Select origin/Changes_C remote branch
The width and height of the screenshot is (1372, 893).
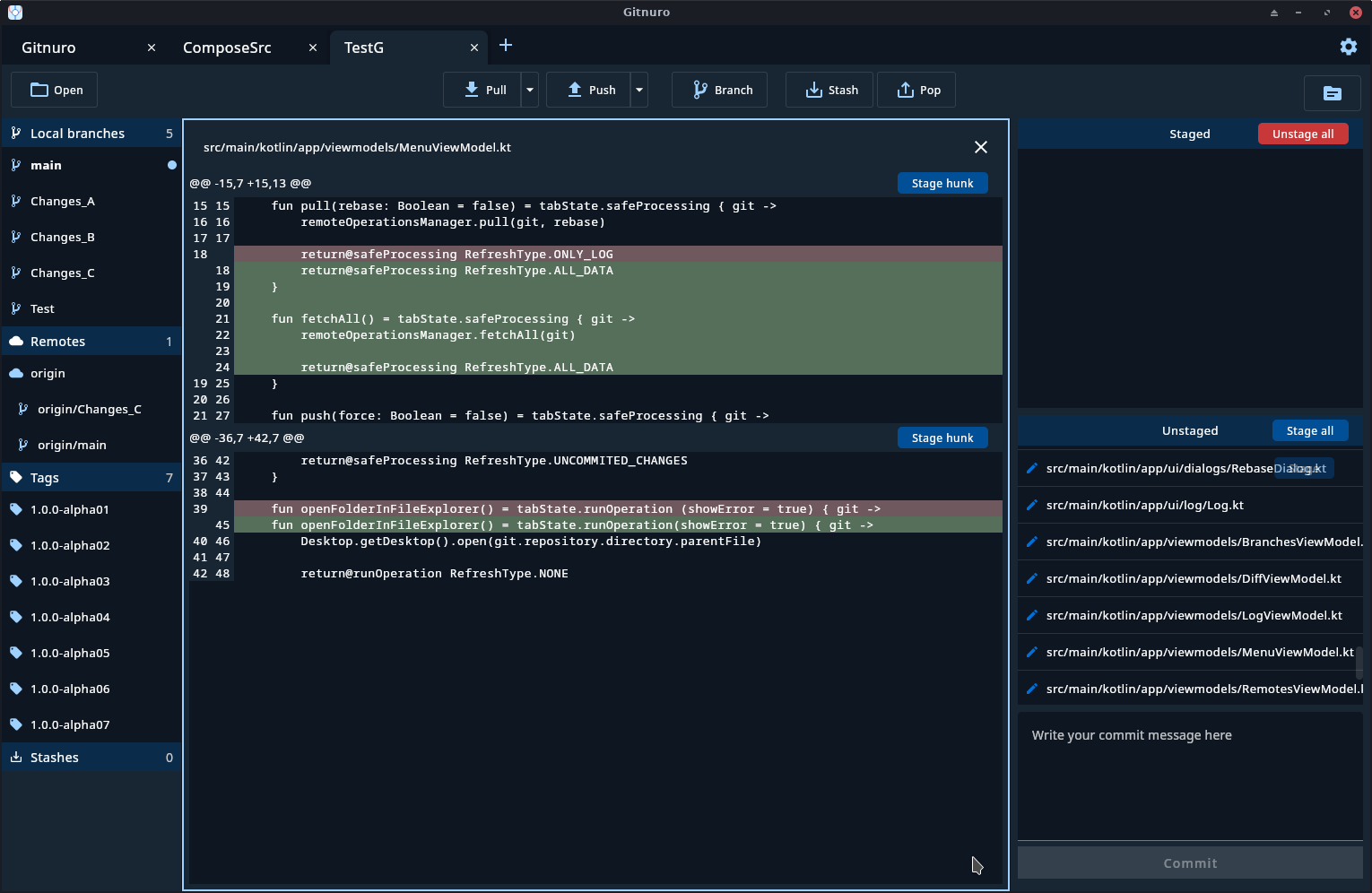tap(91, 409)
